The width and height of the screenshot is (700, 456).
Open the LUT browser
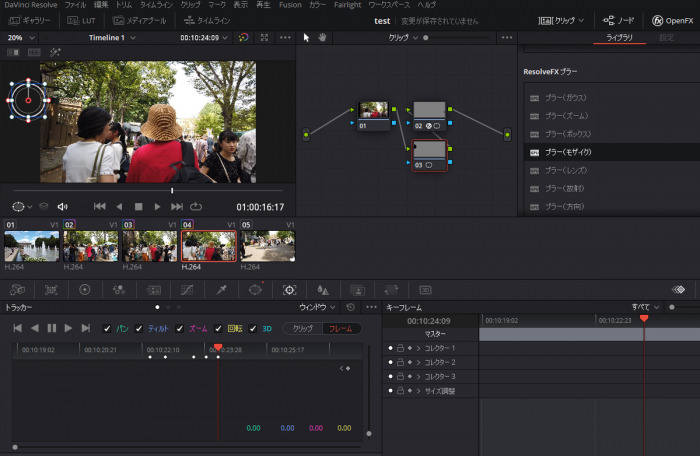(x=81, y=21)
